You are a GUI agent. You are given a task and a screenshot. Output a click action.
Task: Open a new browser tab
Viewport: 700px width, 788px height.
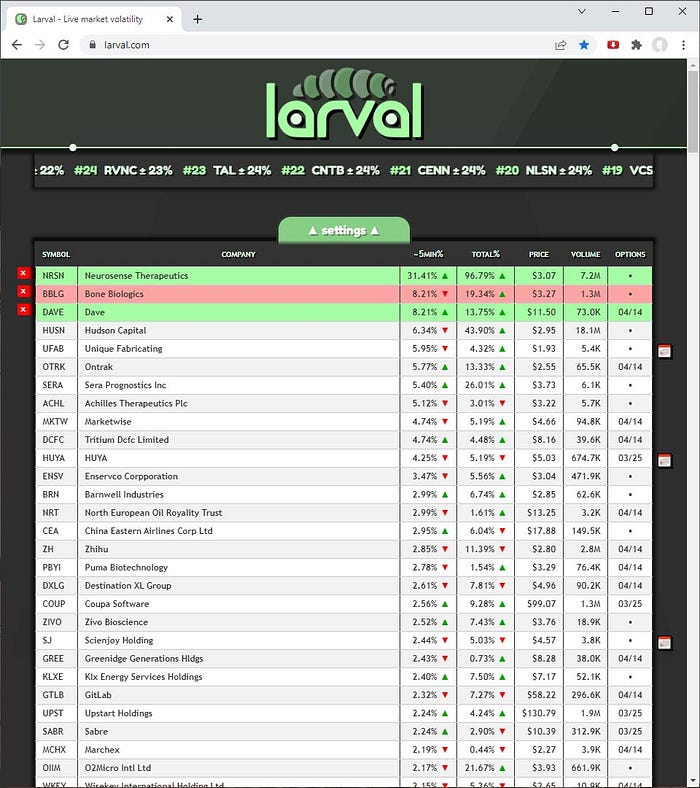[x=197, y=19]
